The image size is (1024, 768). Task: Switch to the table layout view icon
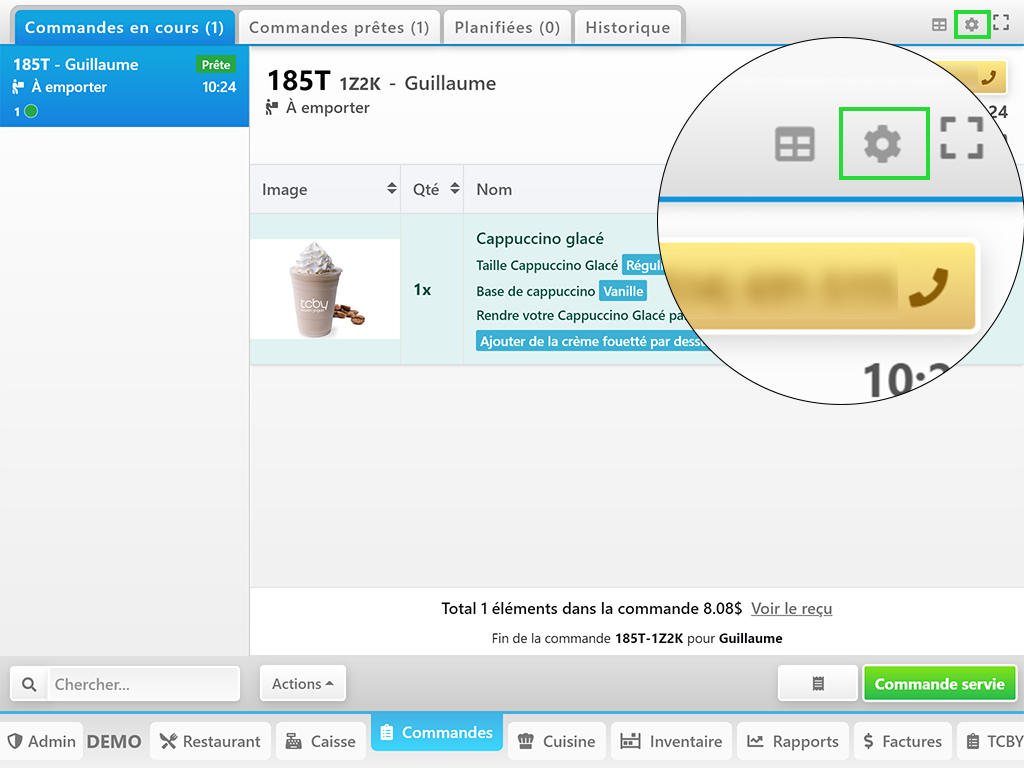coord(939,25)
